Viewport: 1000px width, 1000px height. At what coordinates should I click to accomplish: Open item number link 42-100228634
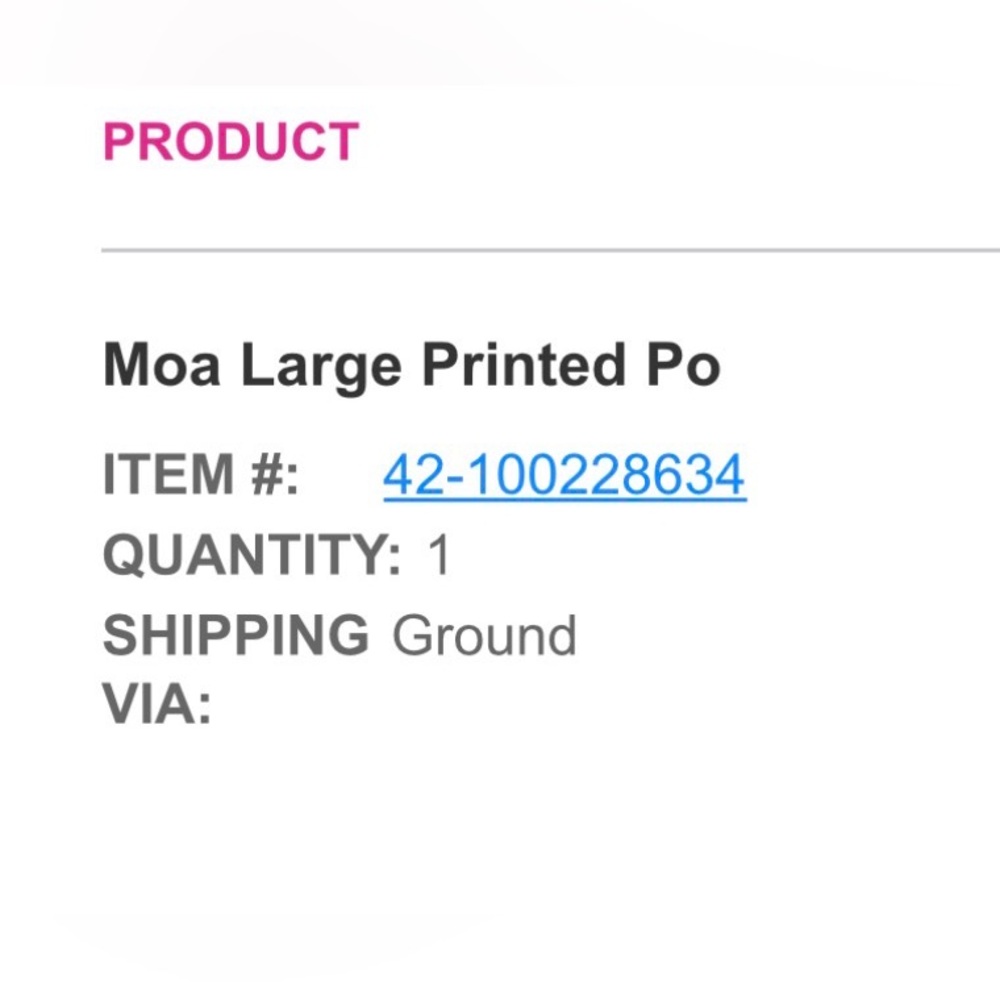click(x=564, y=474)
